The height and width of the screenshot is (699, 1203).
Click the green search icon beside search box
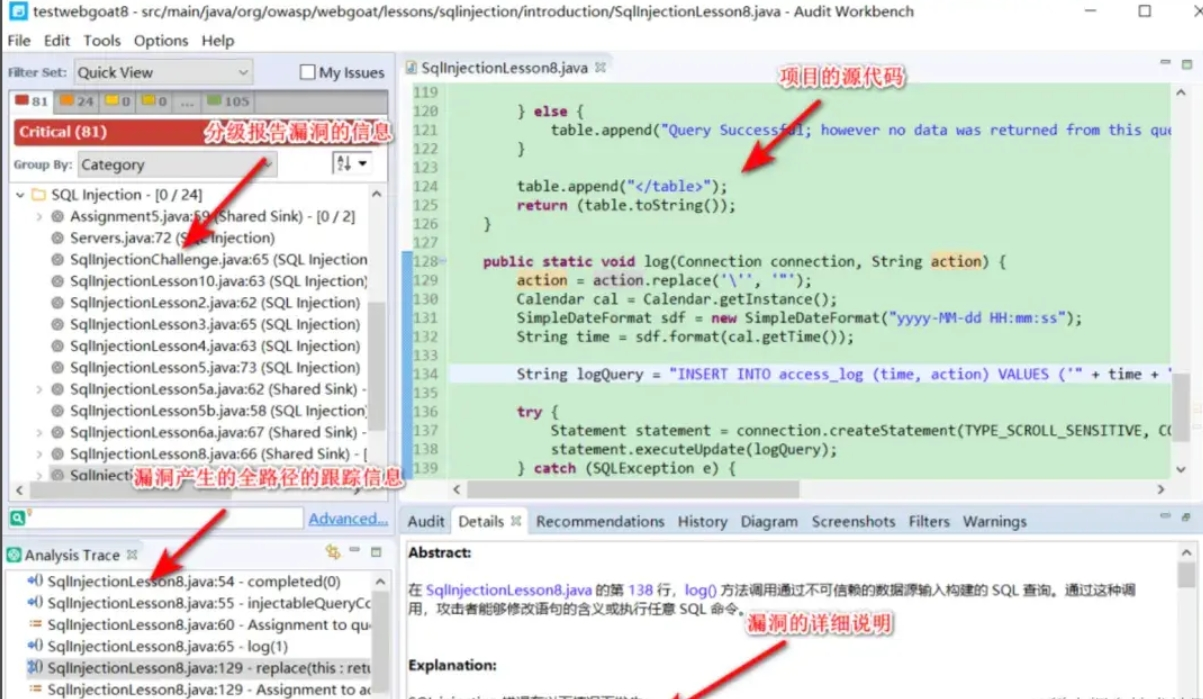(18, 518)
